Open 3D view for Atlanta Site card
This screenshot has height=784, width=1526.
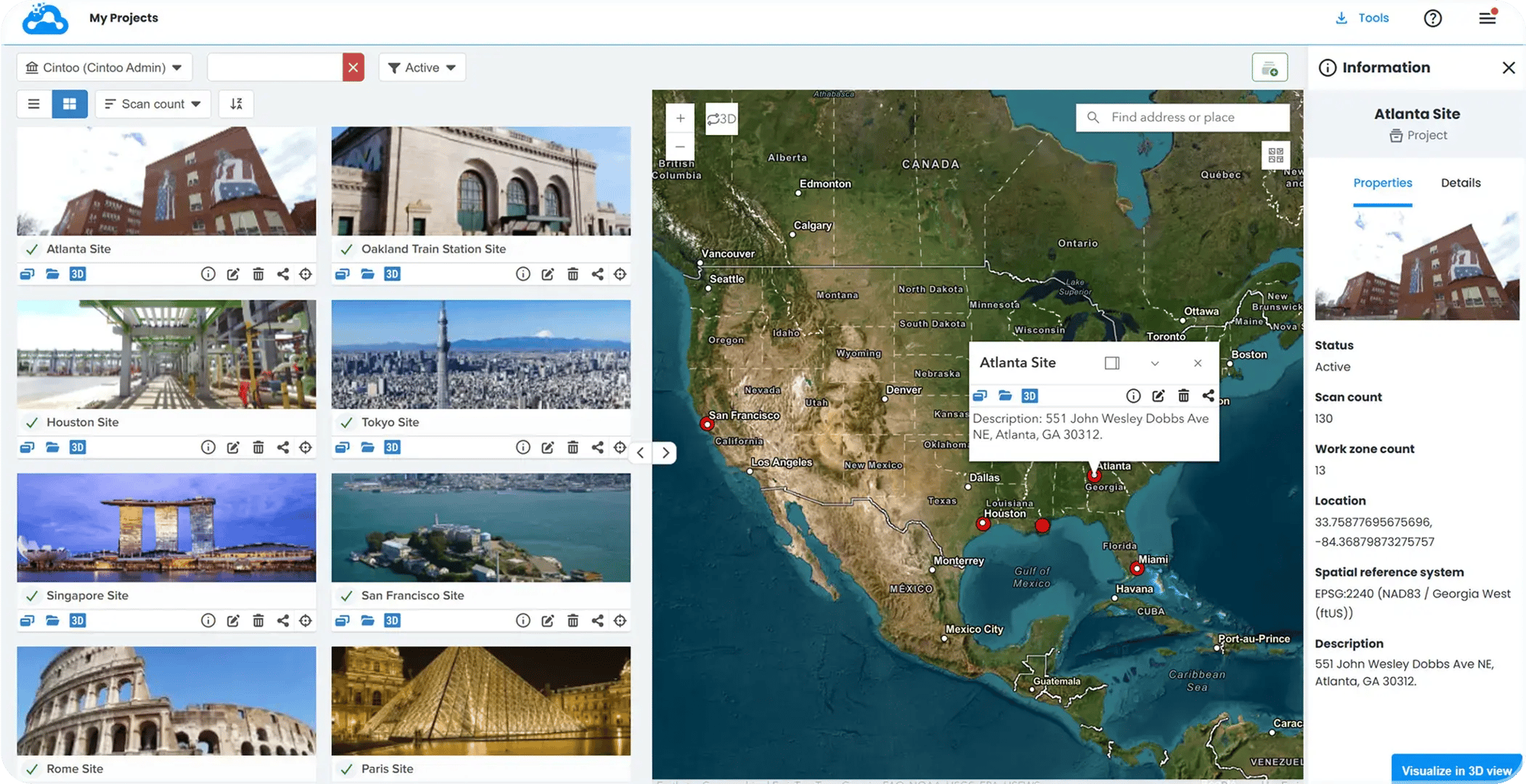[77, 274]
